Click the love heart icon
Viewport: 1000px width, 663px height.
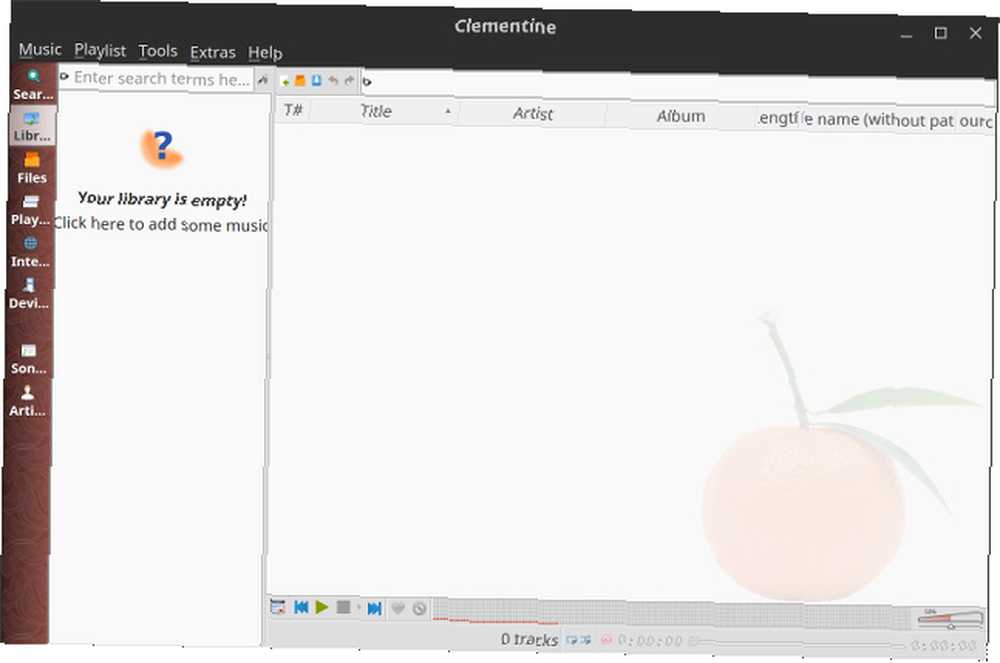398,608
